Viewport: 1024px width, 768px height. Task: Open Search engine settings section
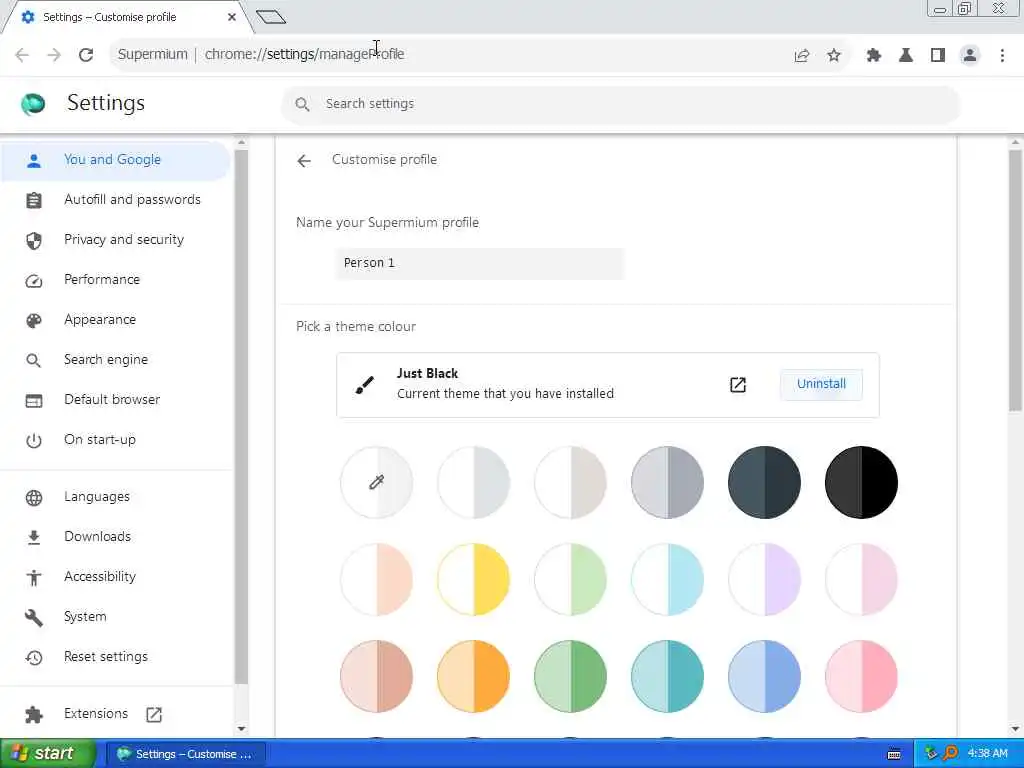point(116,360)
